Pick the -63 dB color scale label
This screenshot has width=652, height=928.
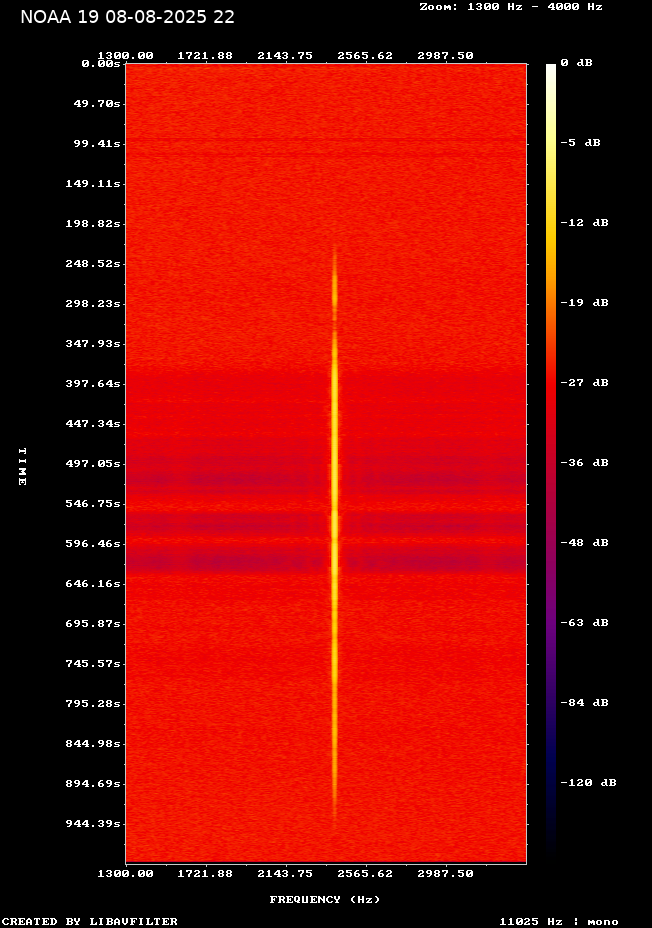coord(584,622)
